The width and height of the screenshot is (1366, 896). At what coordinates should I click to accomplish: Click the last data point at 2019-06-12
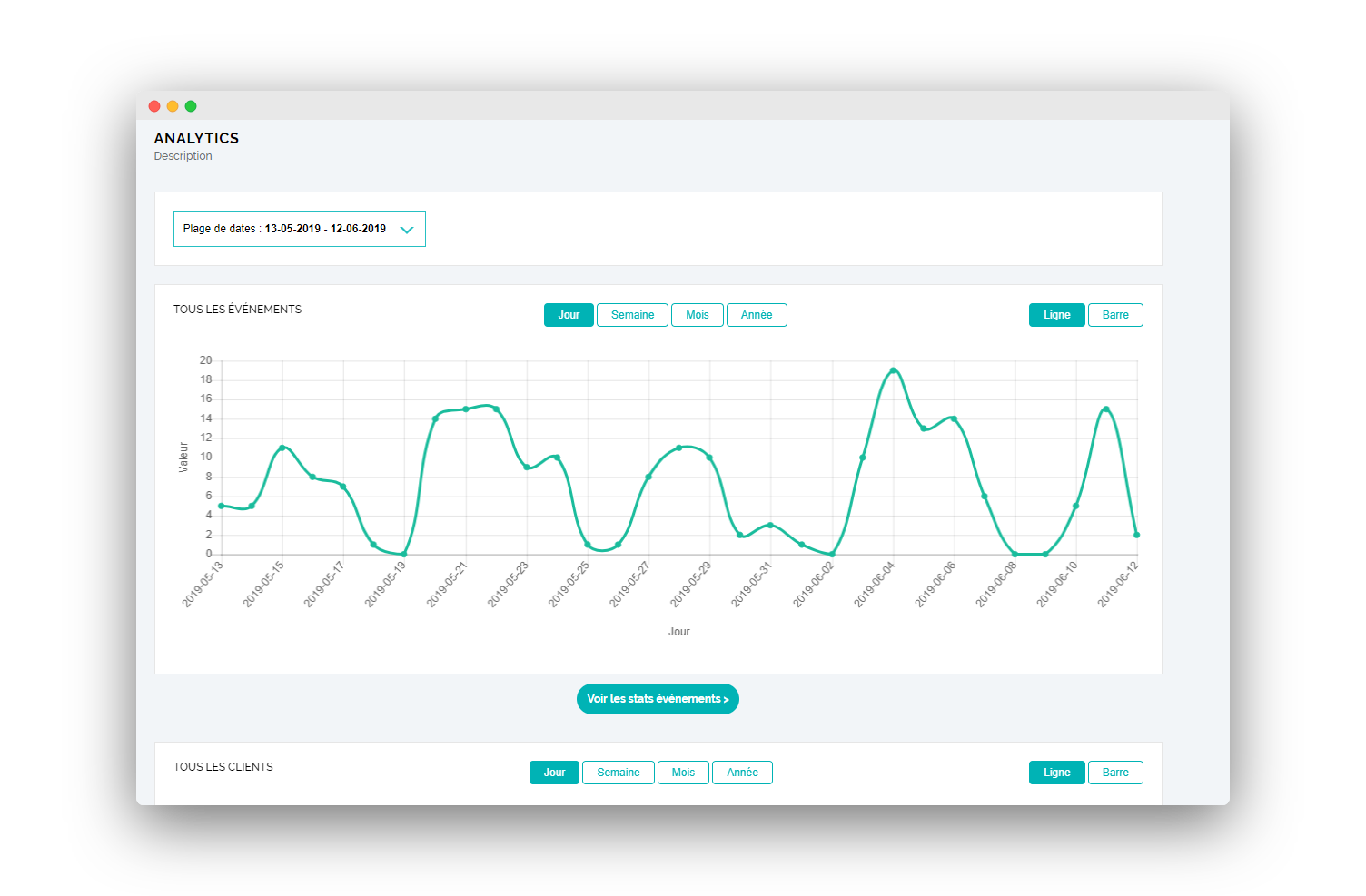(x=1136, y=535)
